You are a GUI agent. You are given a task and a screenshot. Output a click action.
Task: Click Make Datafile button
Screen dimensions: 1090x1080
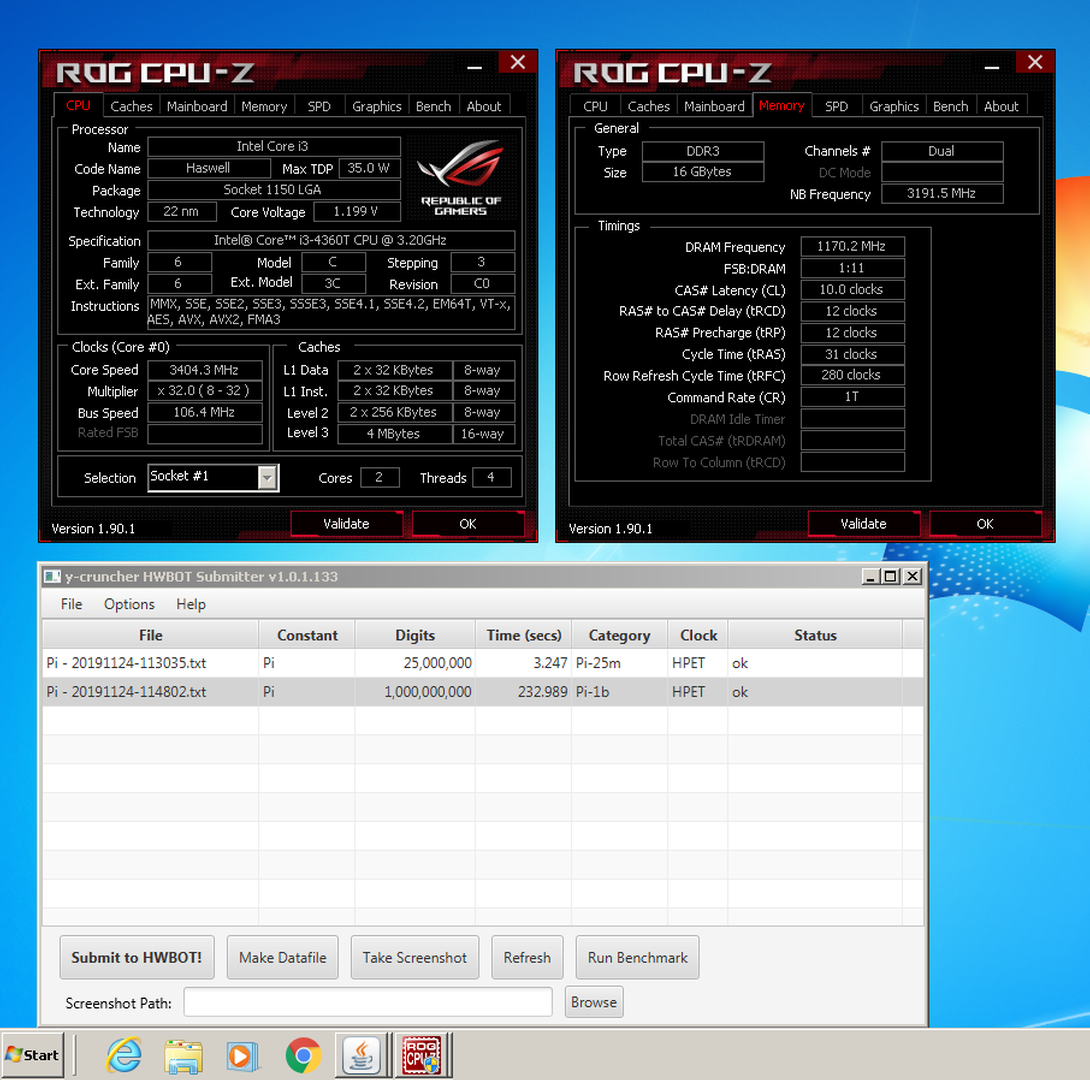click(282, 958)
